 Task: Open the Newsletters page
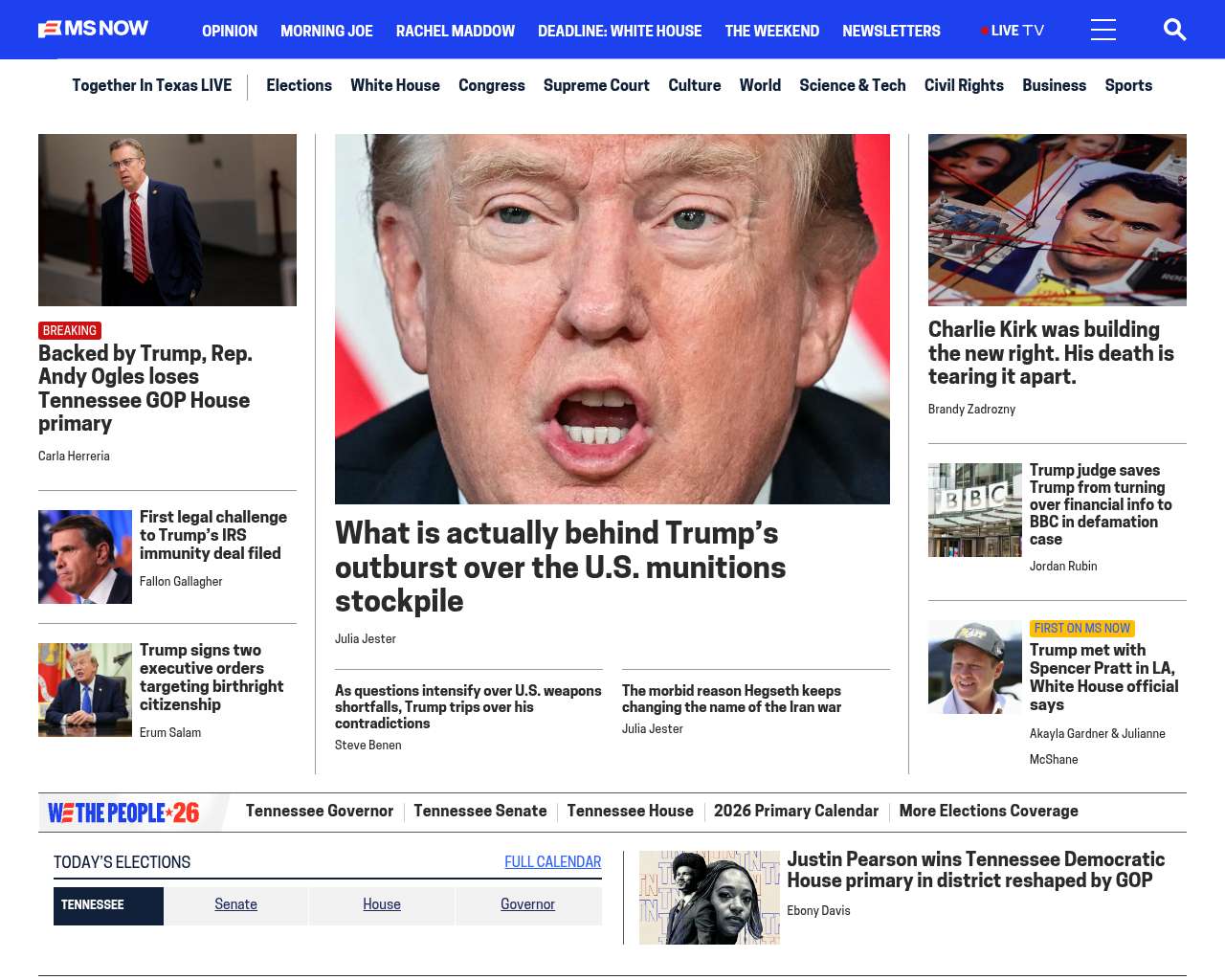click(x=891, y=31)
